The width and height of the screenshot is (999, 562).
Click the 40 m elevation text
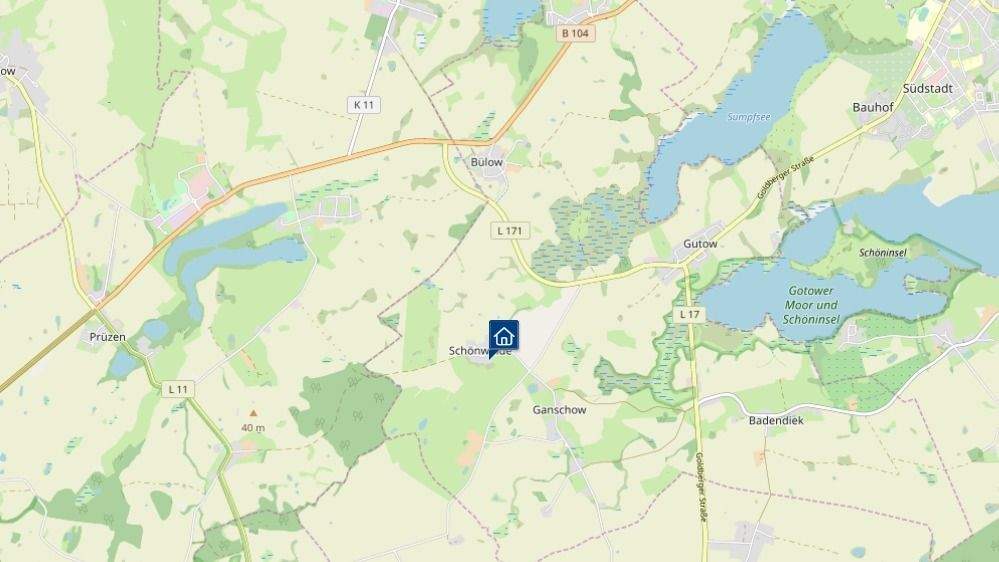[x=253, y=428]
